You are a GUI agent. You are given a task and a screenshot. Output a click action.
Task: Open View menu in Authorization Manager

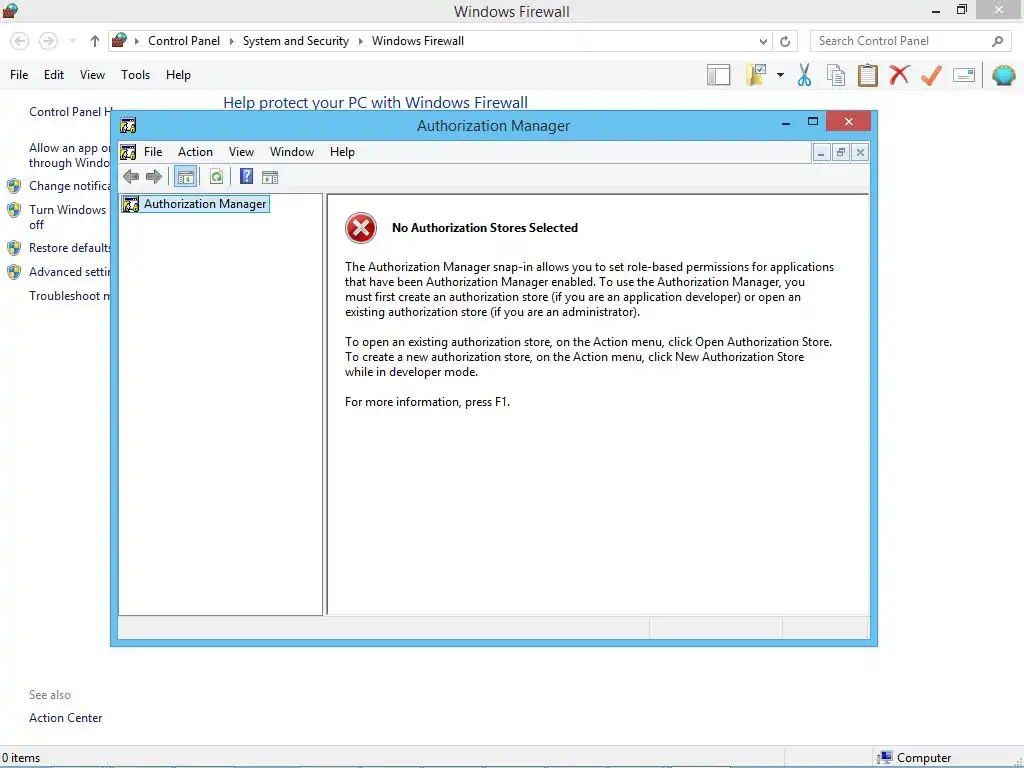tap(241, 152)
